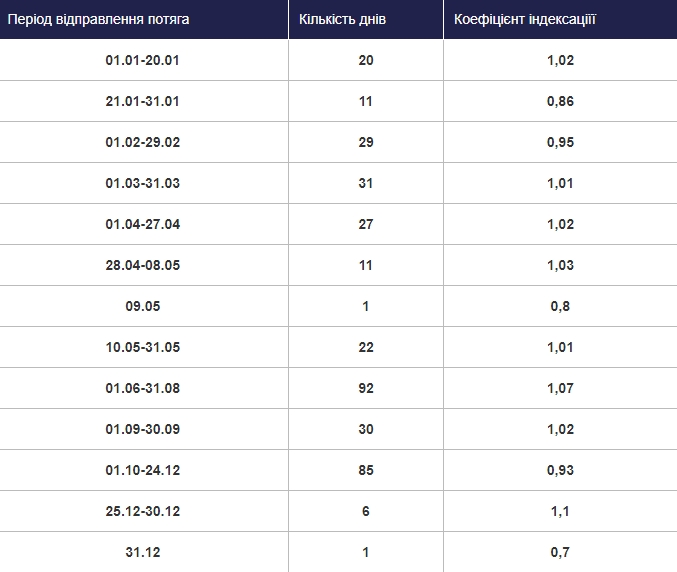
Task: Click the day count value 92
Action: tap(365, 388)
